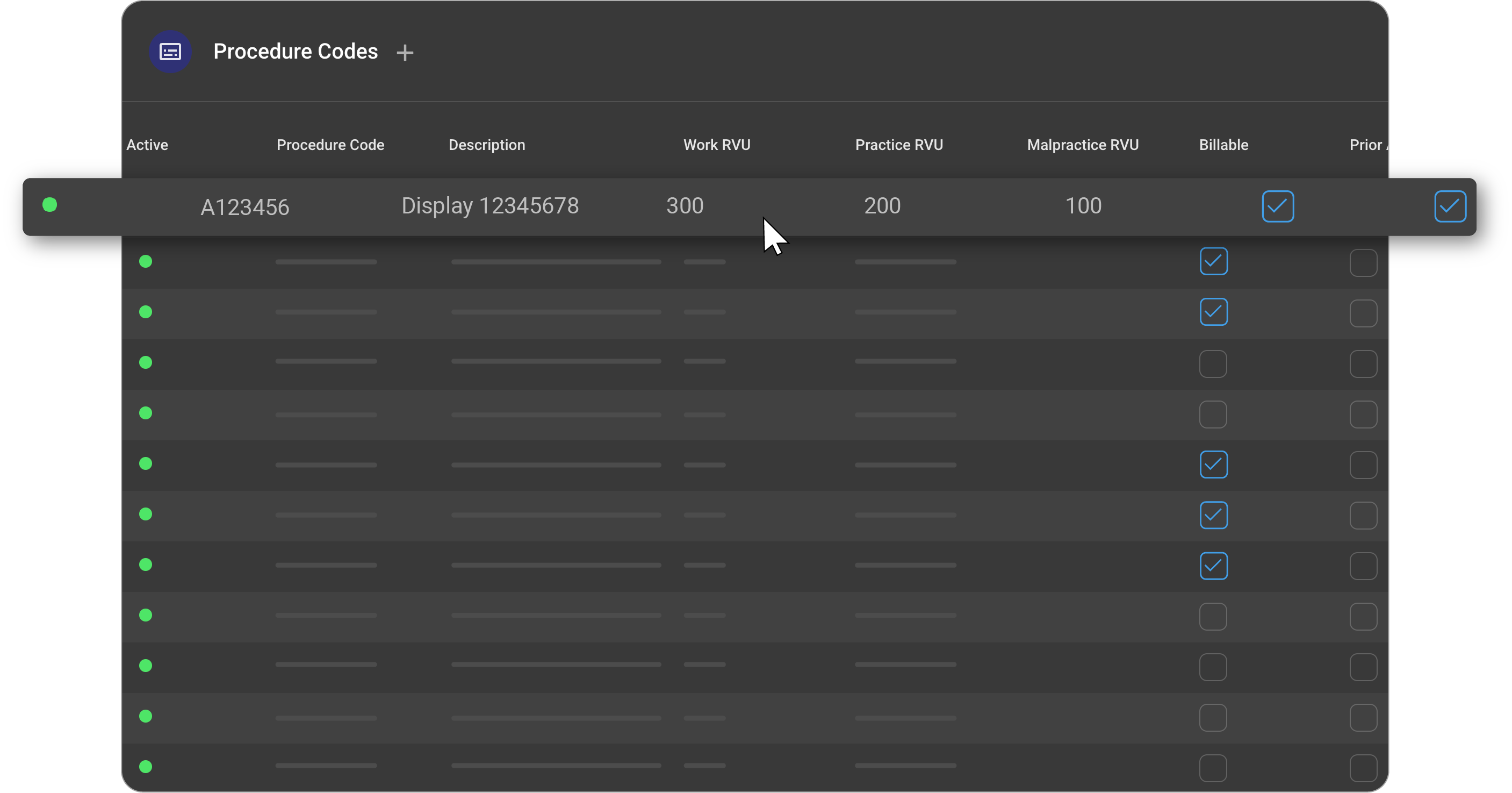
Task: Uncheck Prior Auth checkbox in highlighted row
Action: pyautogui.click(x=1449, y=206)
